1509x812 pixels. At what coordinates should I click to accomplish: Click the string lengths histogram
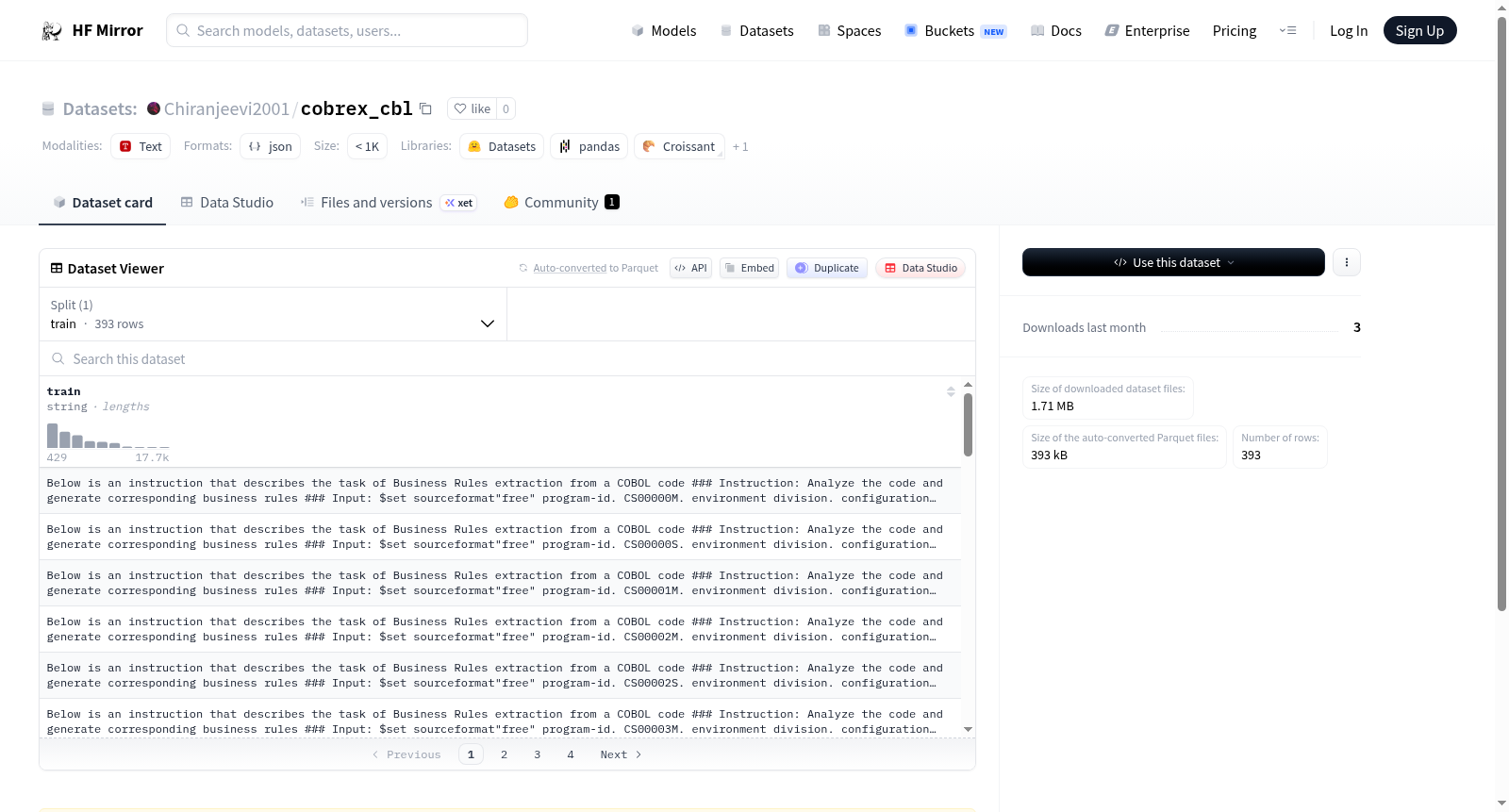click(108, 435)
